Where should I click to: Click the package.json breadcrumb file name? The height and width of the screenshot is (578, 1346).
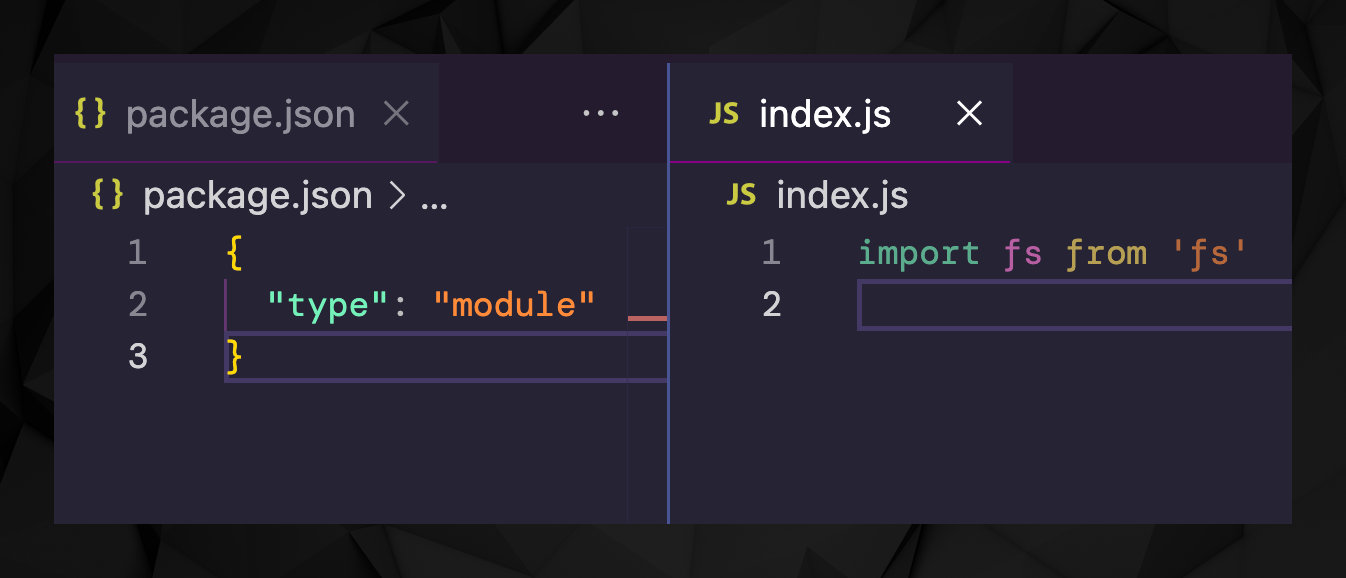[258, 195]
